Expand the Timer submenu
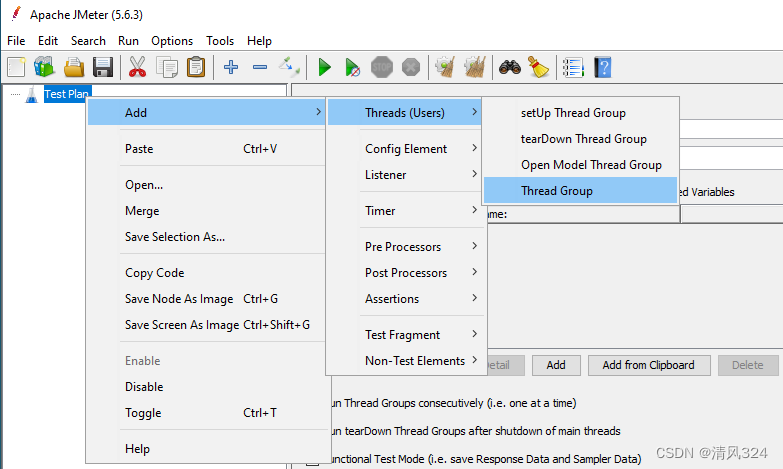This screenshot has height=469, width=783. click(404, 211)
